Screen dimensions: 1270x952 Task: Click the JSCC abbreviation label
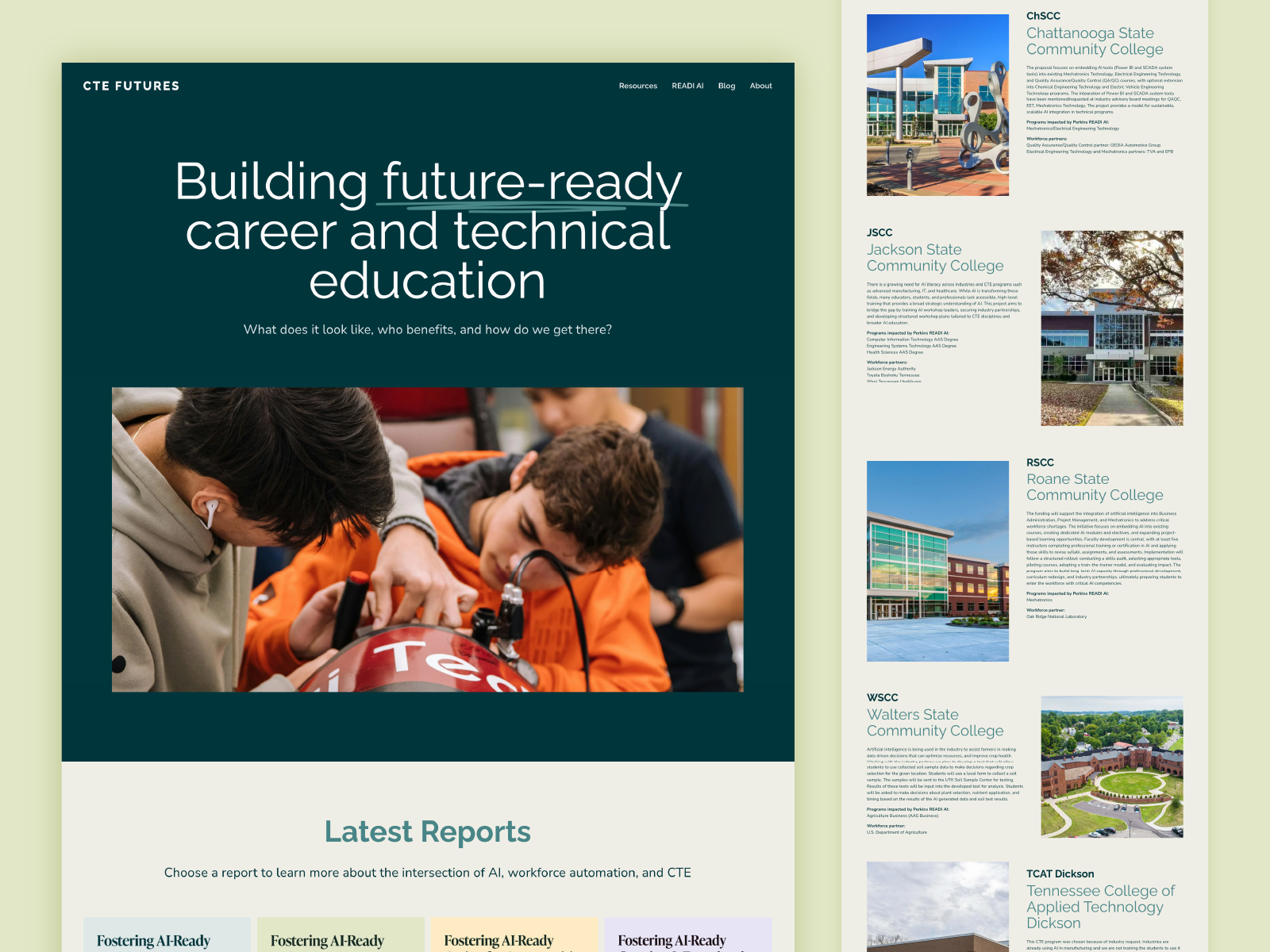tap(879, 232)
